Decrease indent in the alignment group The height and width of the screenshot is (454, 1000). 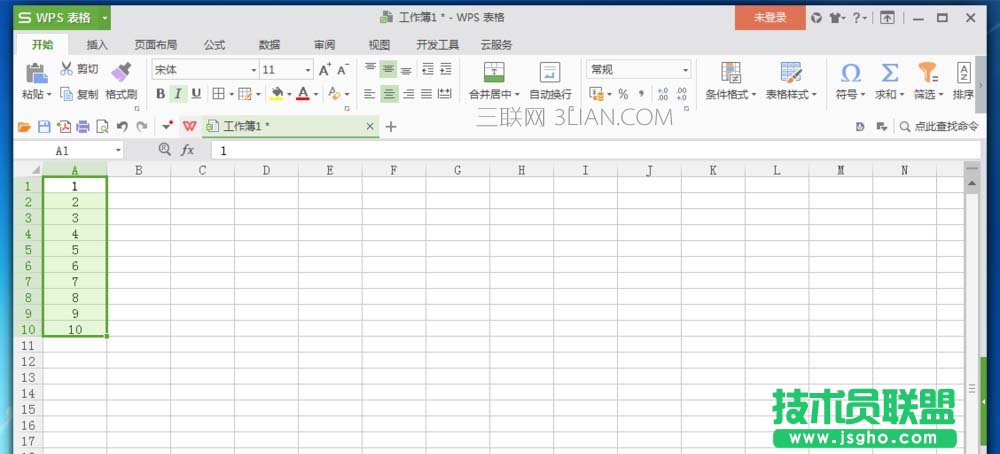pos(427,69)
